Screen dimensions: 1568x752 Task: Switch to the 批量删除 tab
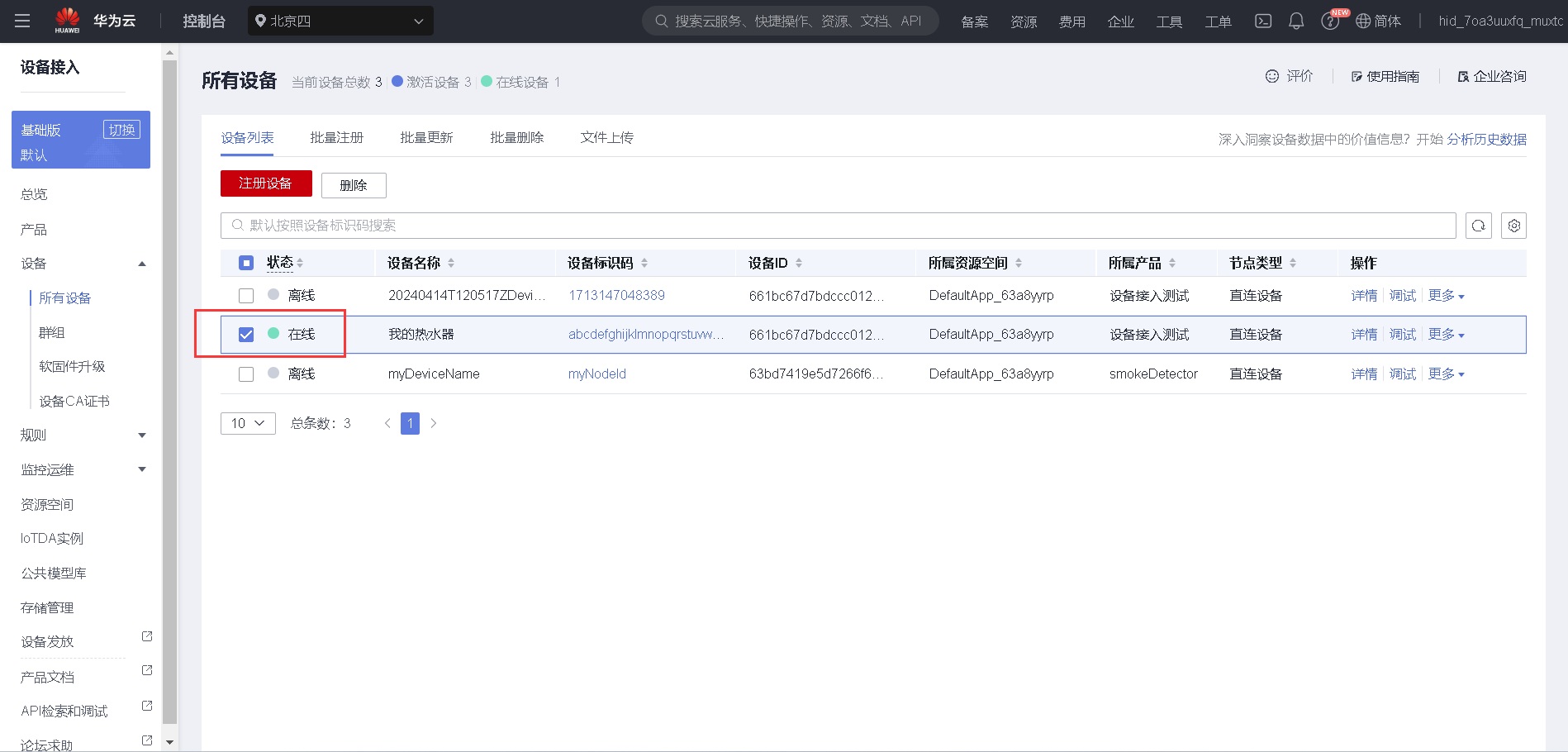click(x=517, y=138)
